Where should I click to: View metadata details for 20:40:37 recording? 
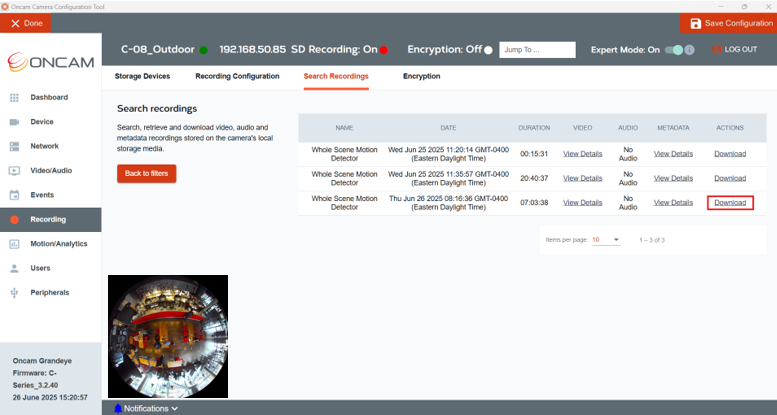coord(673,178)
